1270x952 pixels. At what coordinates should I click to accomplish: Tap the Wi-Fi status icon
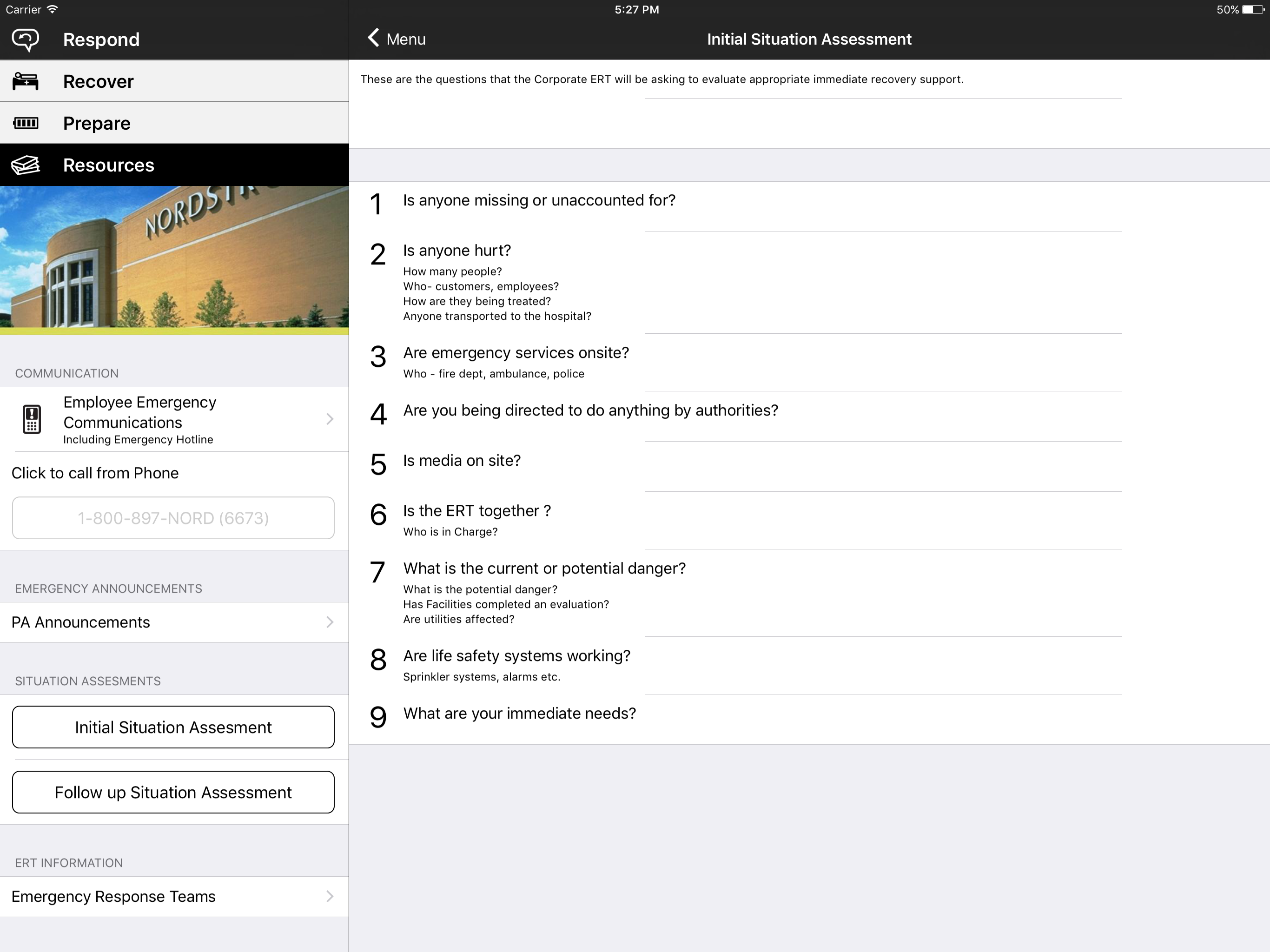(52, 9)
